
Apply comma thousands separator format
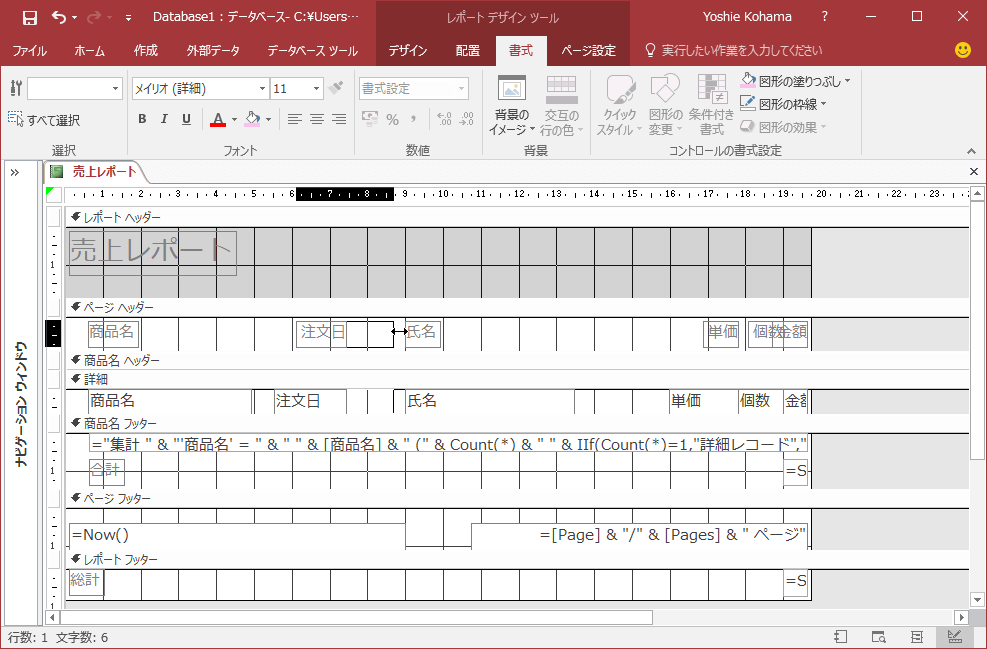pyautogui.click(x=414, y=119)
